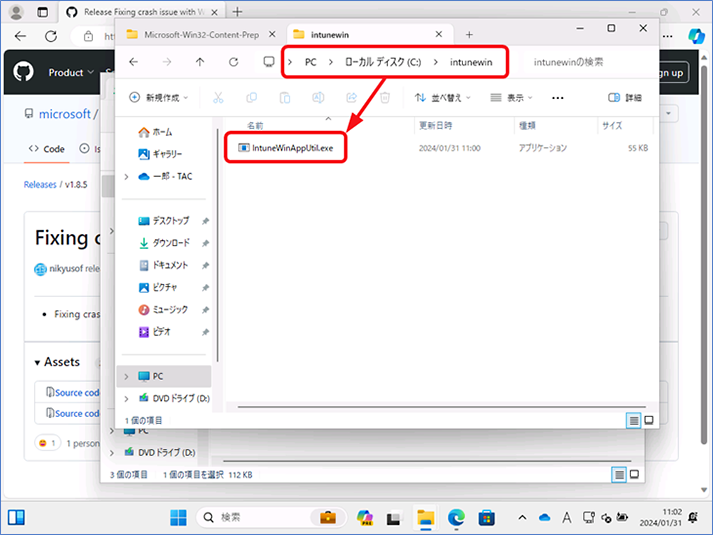Cut using the scissors toolbar icon
Screen dimensions: 713x535
pos(218,98)
